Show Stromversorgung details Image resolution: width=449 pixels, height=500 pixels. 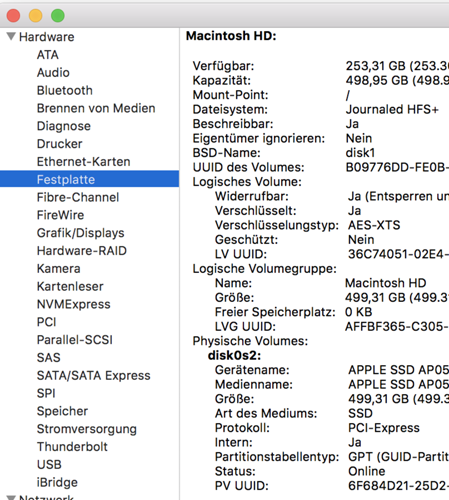(x=87, y=429)
